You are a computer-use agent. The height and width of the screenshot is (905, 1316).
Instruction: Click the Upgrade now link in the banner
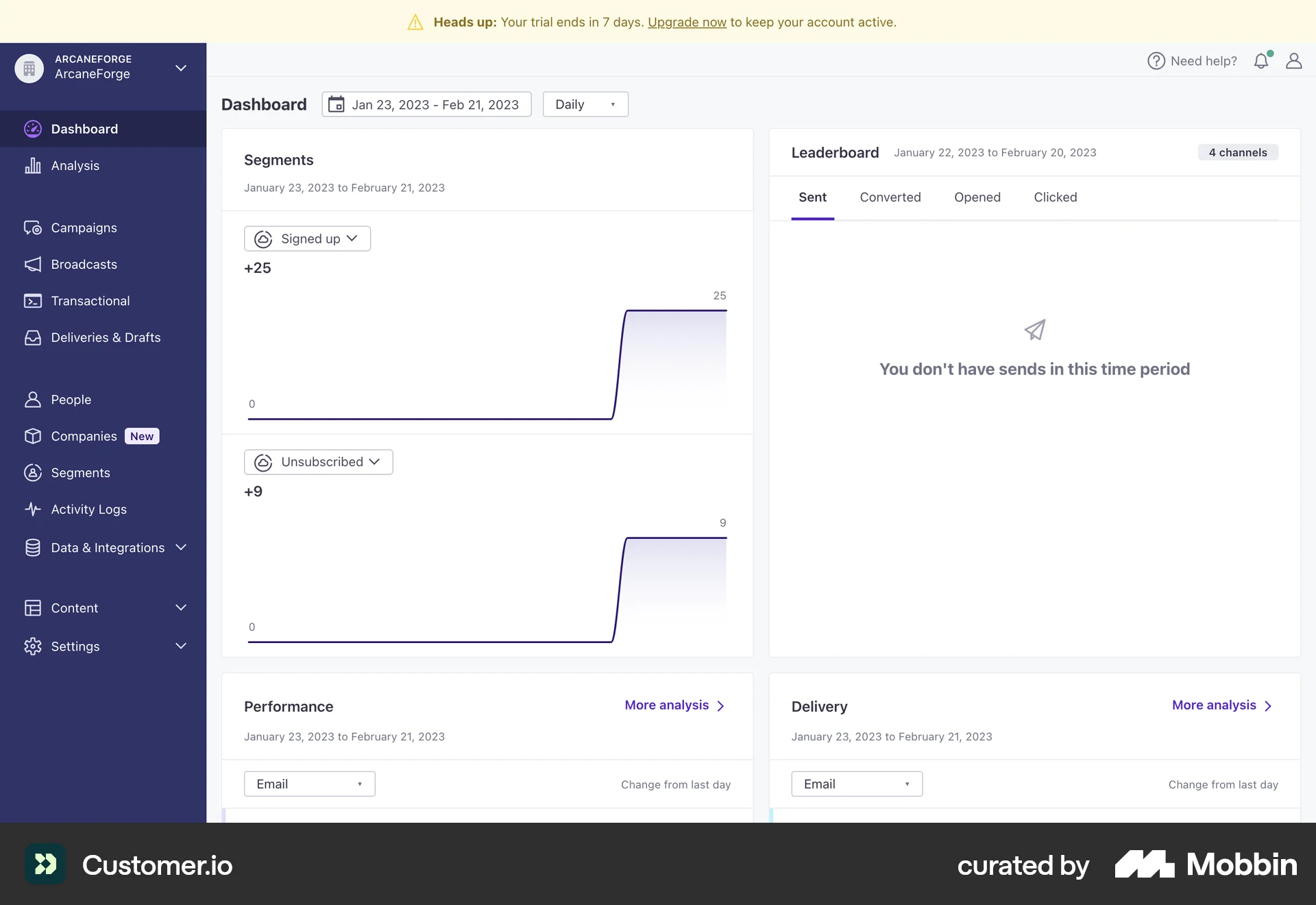click(686, 21)
